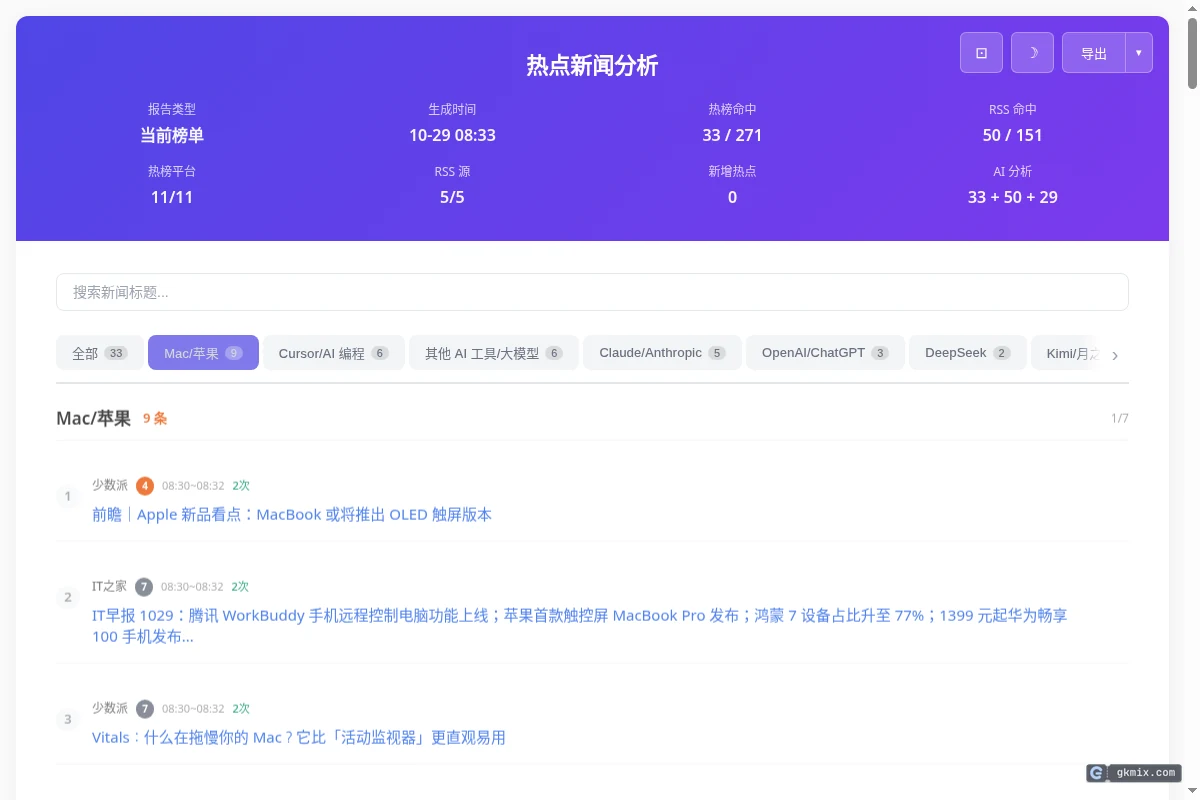The image size is (1200, 800).
Task: Select the 全部 tab
Action: [100, 353]
